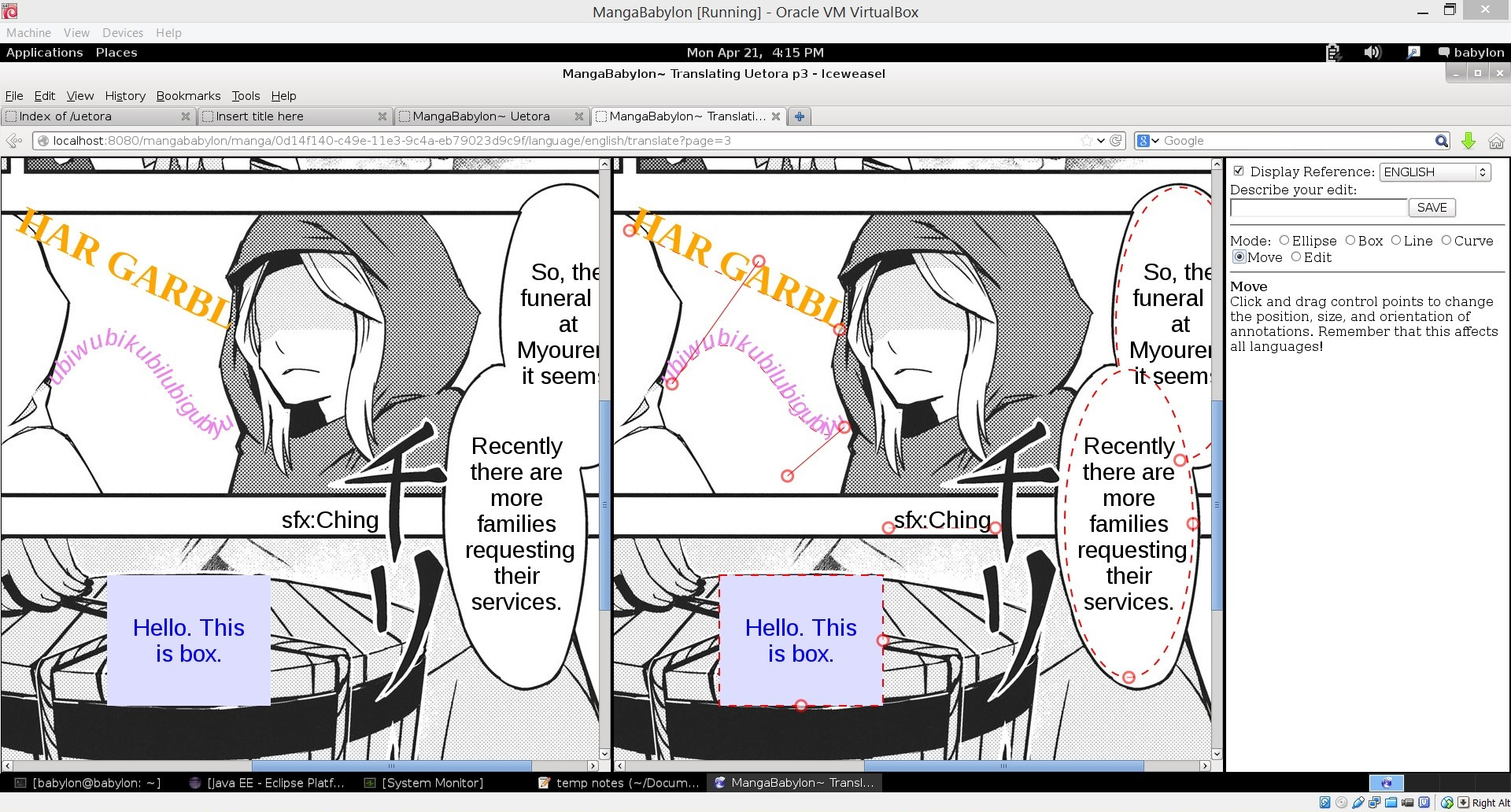Click the left handle of sfx:Ching line

click(x=888, y=528)
